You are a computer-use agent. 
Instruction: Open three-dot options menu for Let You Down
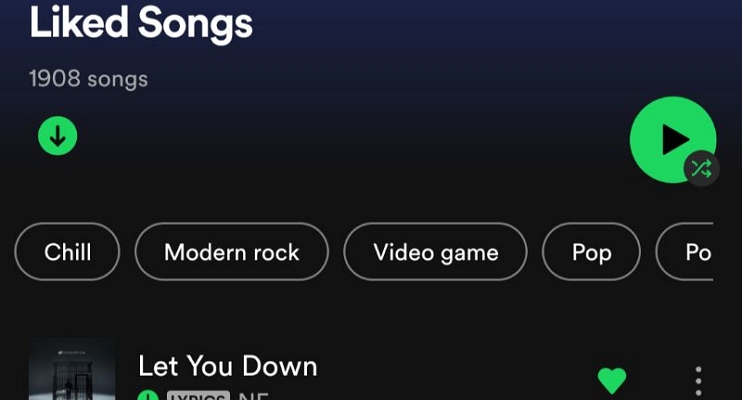pyautogui.click(x=698, y=381)
